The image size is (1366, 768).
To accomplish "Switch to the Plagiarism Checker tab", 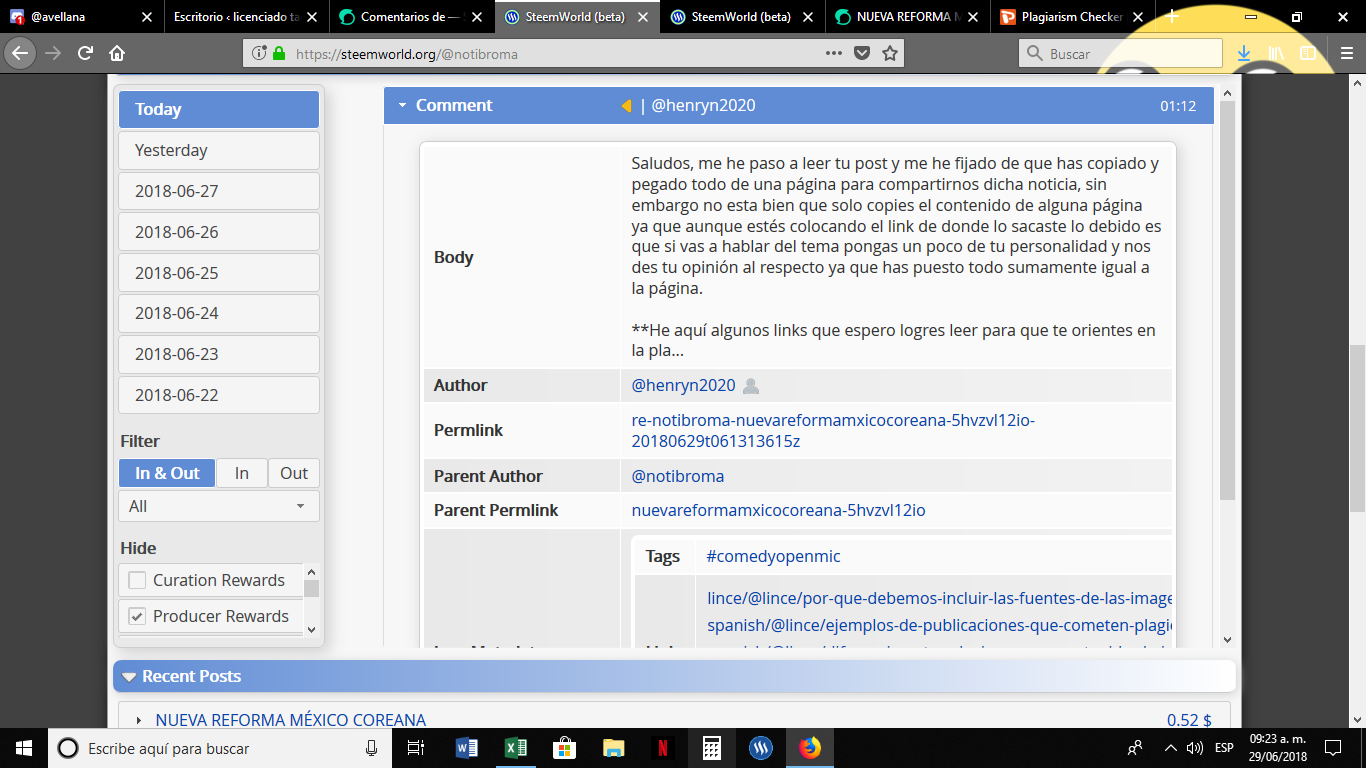I will pos(1072,17).
